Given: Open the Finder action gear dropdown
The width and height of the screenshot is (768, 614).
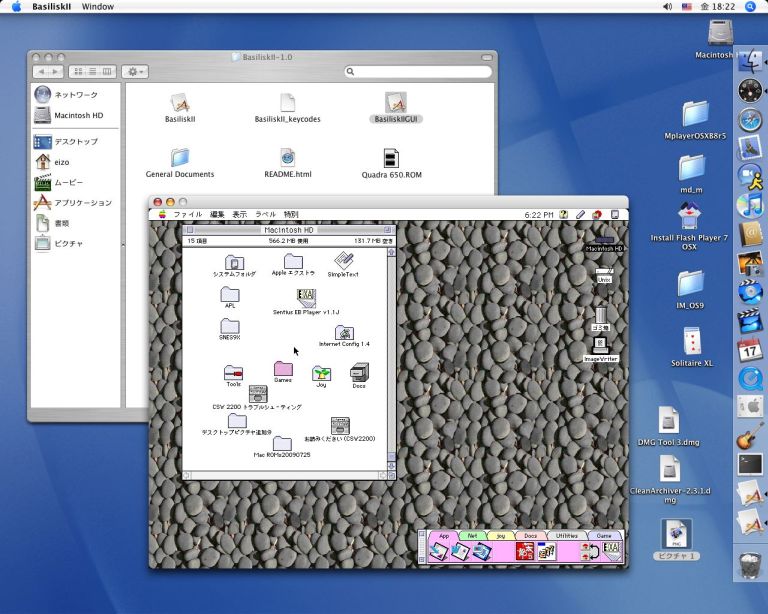Looking at the screenshot, I should (135, 71).
